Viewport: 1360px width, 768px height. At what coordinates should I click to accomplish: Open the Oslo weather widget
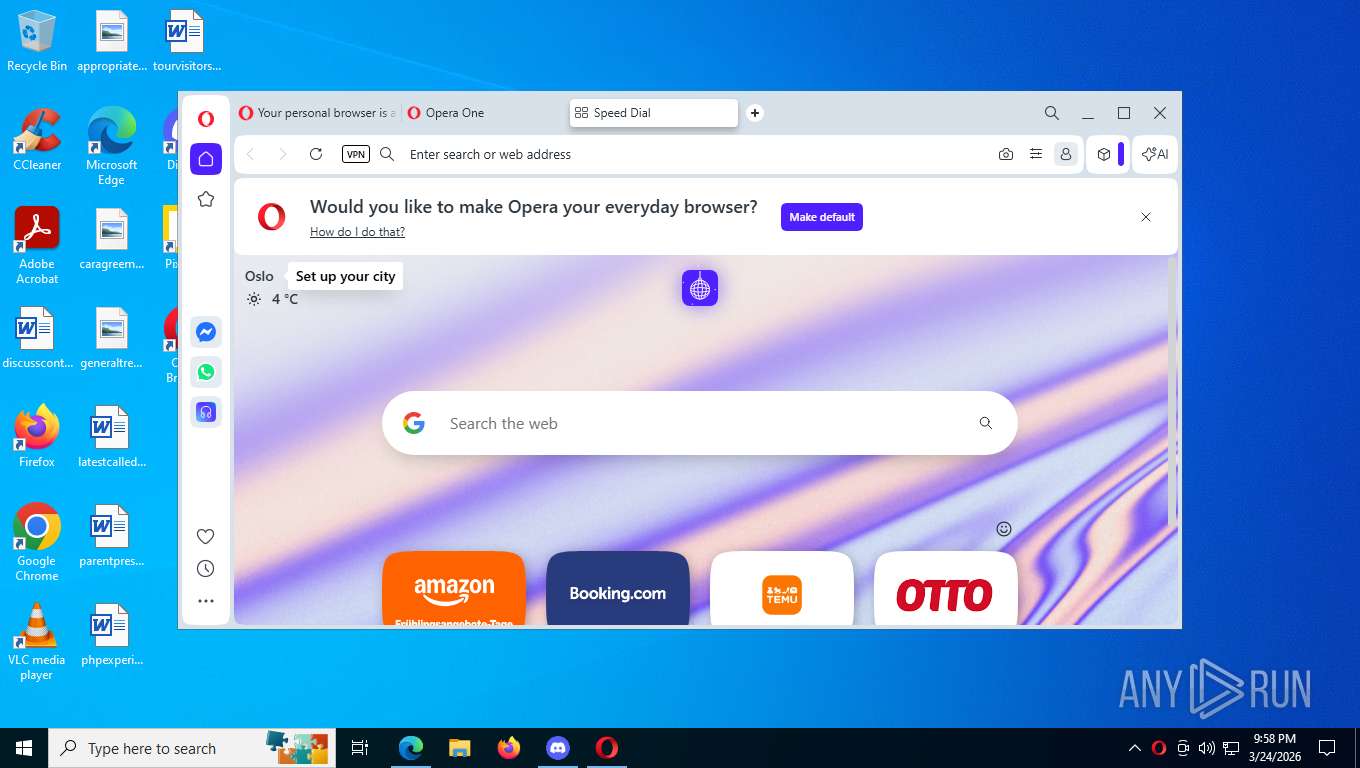click(271, 288)
